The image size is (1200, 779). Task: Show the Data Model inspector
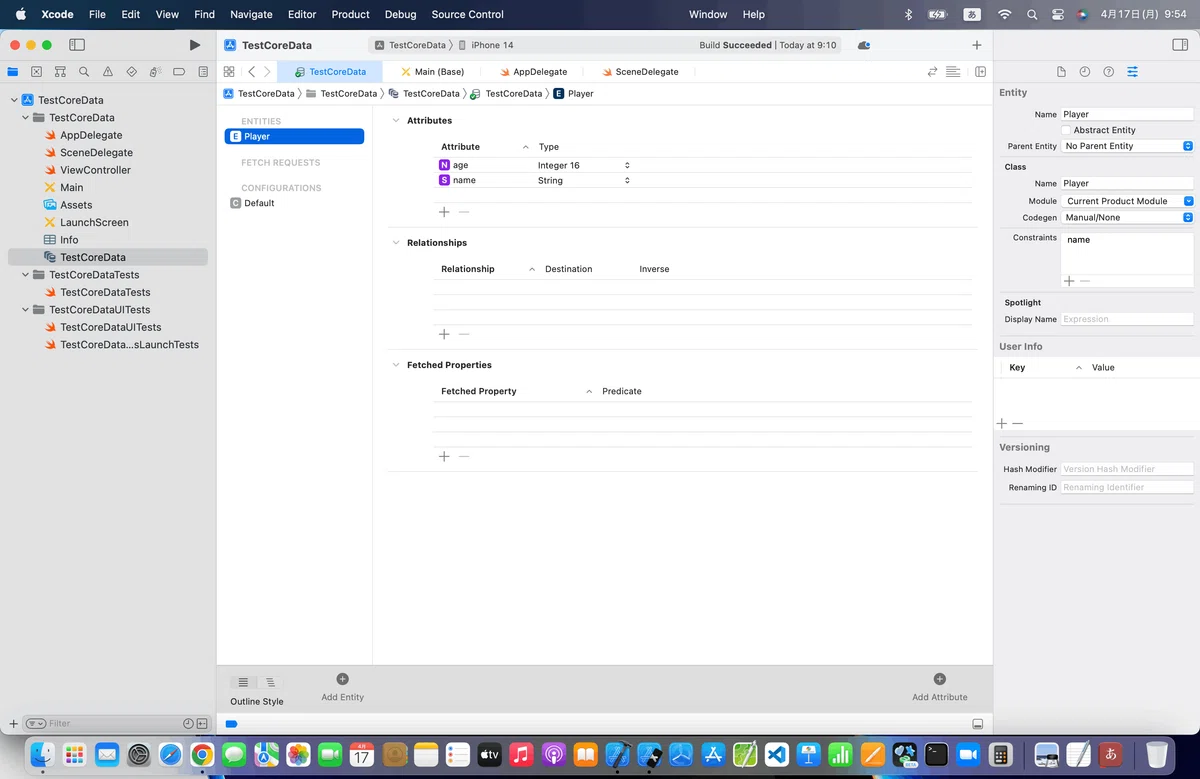click(1133, 72)
